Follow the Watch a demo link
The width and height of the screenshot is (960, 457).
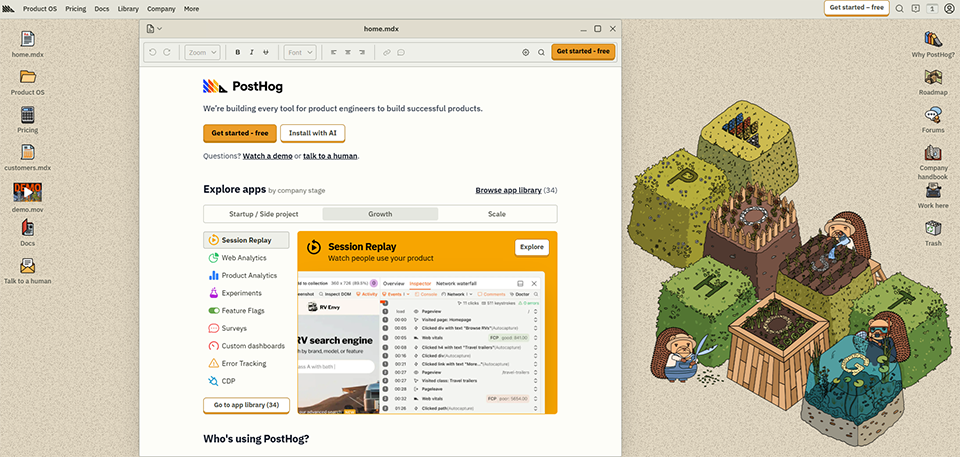[x=268, y=156]
